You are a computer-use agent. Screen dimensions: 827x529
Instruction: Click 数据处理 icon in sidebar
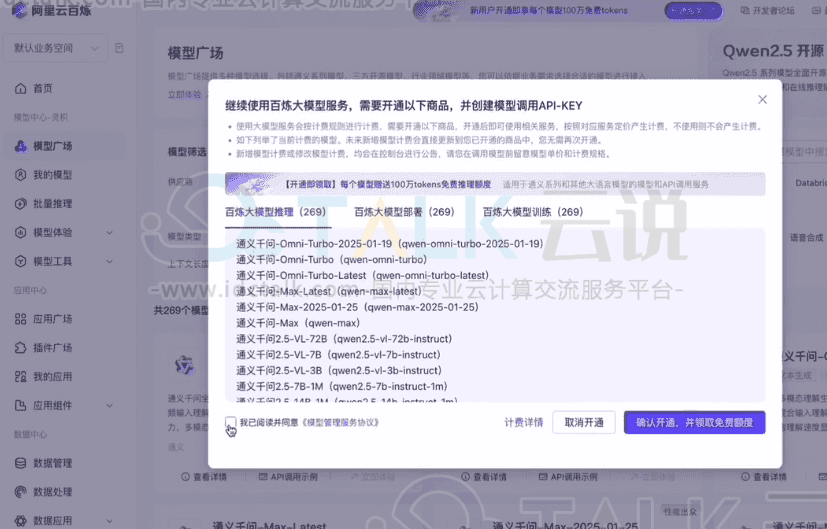20,492
